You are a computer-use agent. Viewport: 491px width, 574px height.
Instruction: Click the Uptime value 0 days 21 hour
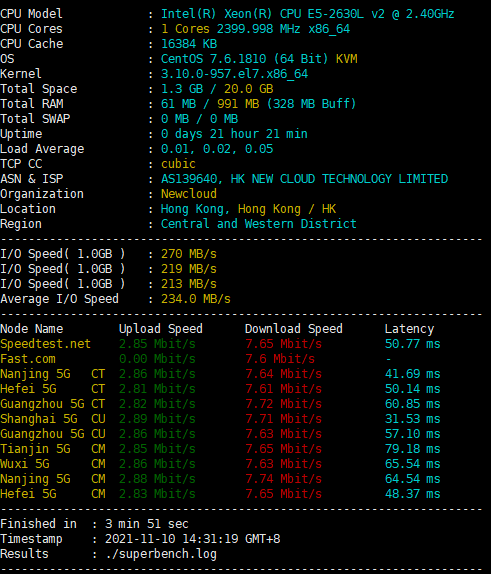(x=210, y=134)
